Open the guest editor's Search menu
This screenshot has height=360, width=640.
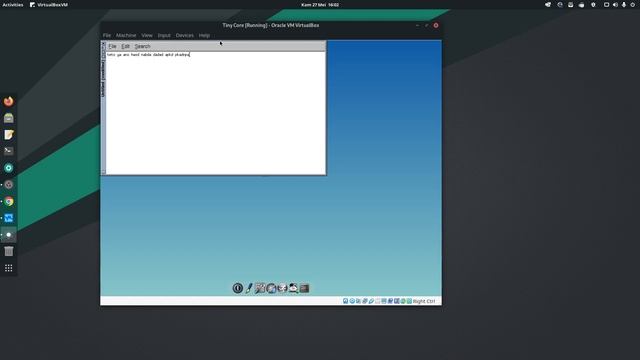click(142, 46)
